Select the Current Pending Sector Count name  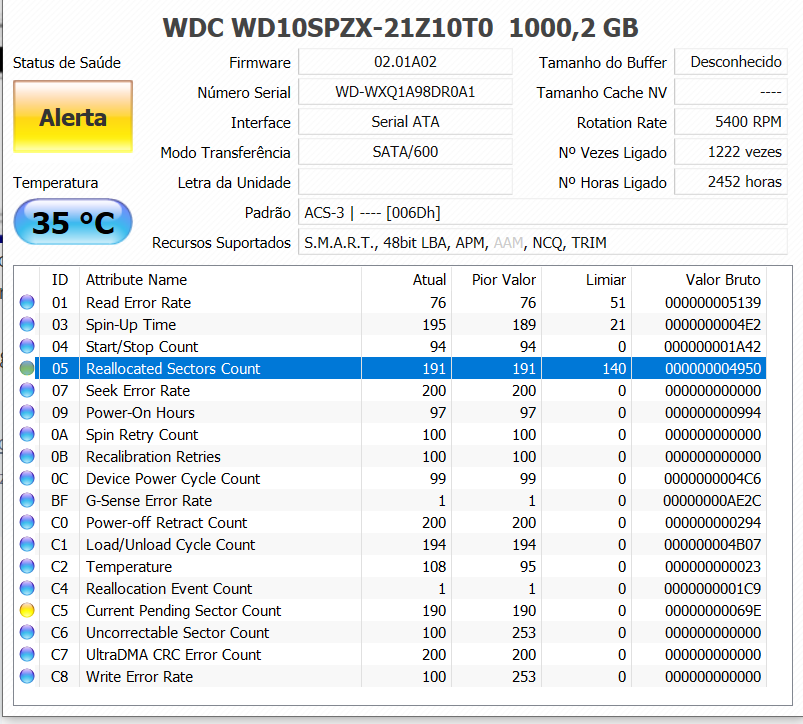(183, 611)
